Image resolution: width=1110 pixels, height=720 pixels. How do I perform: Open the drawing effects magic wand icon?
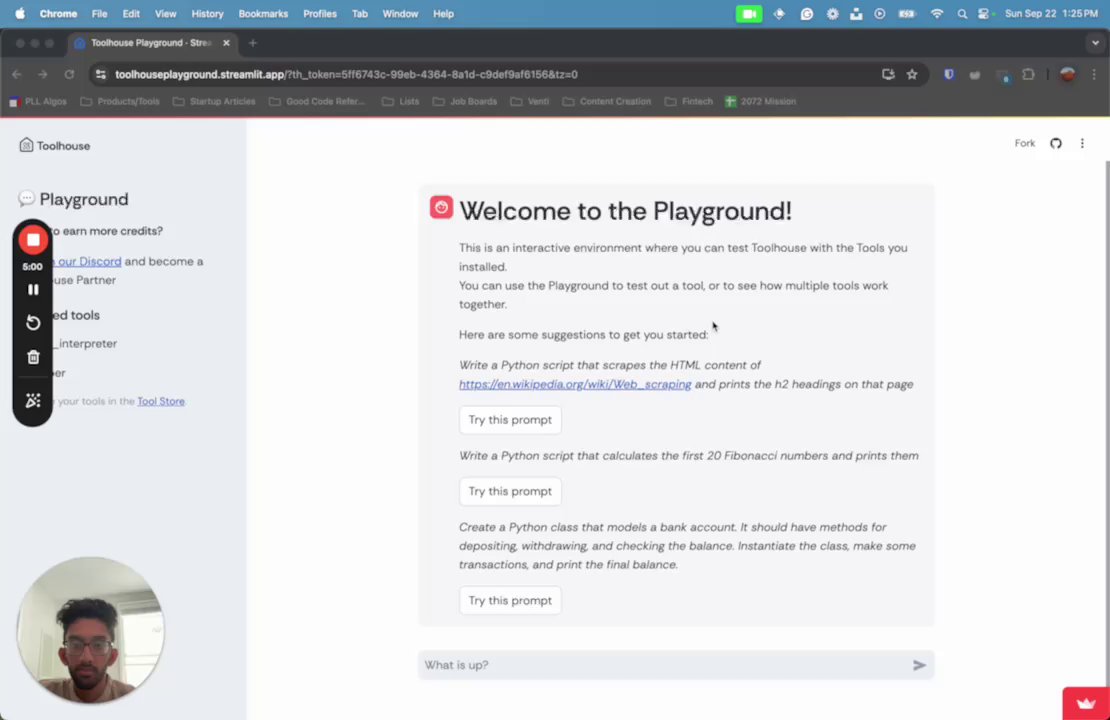pyautogui.click(x=33, y=401)
